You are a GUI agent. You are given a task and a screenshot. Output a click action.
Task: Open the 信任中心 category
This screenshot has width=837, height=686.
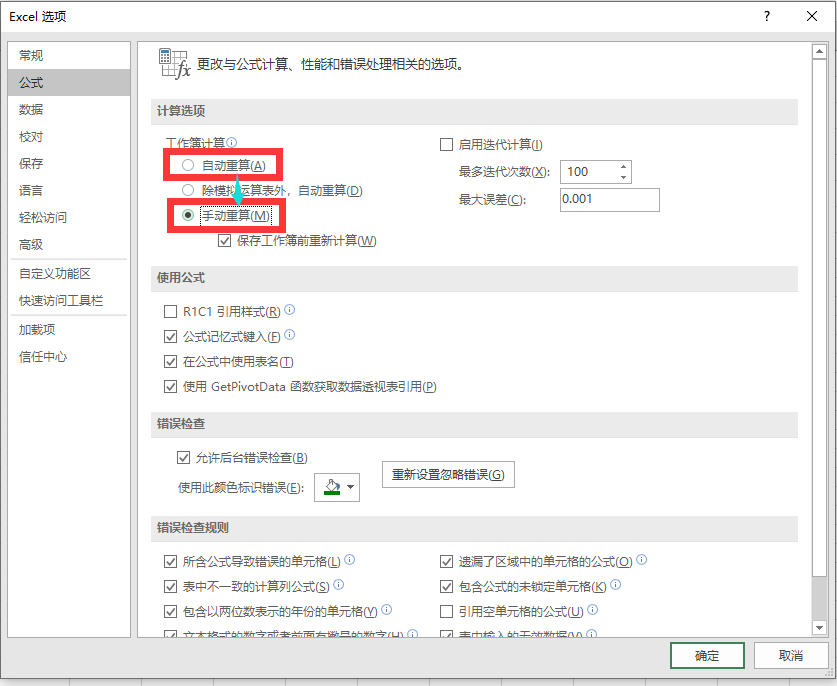(x=69, y=357)
